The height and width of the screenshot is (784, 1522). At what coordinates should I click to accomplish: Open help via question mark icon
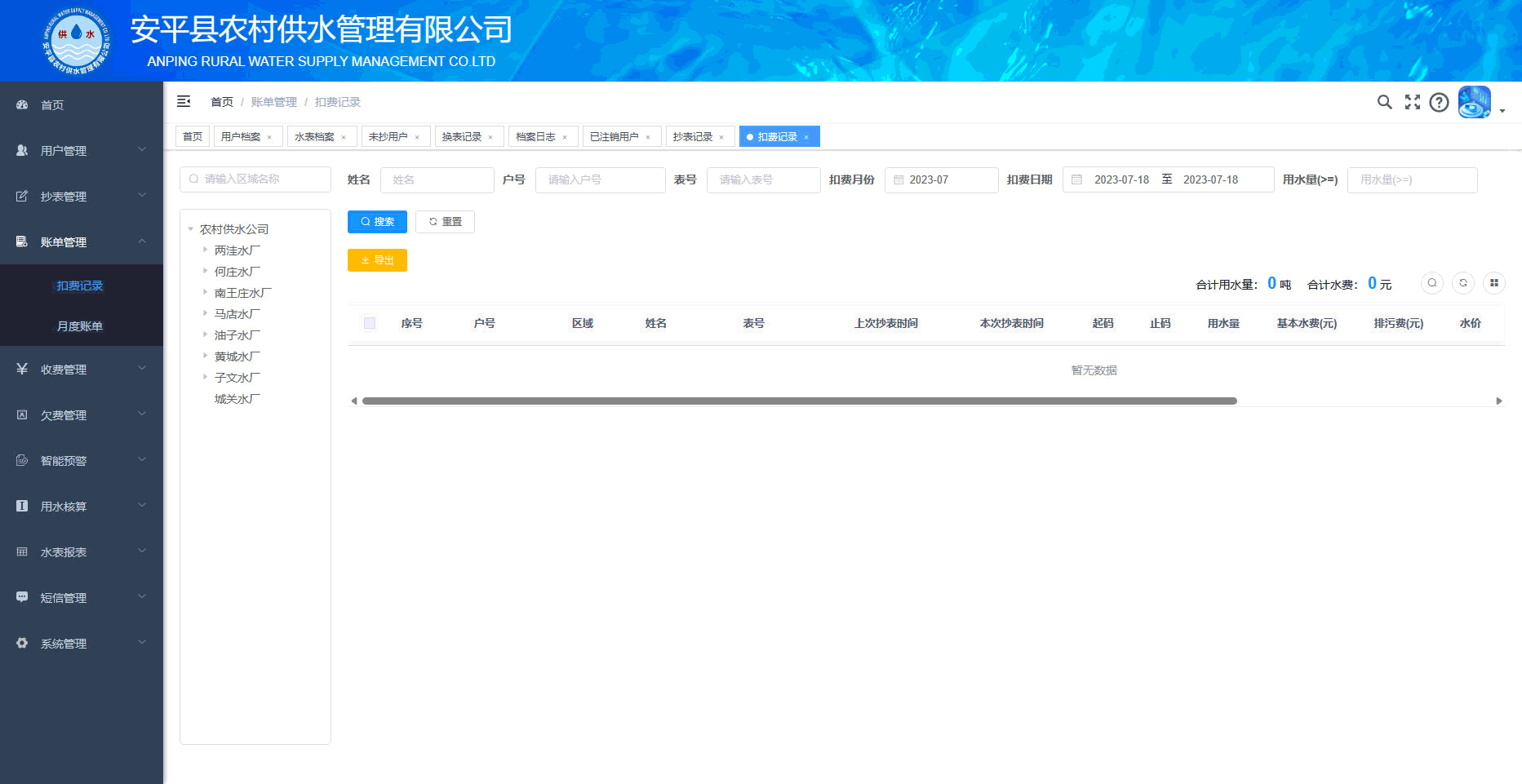click(1439, 102)
